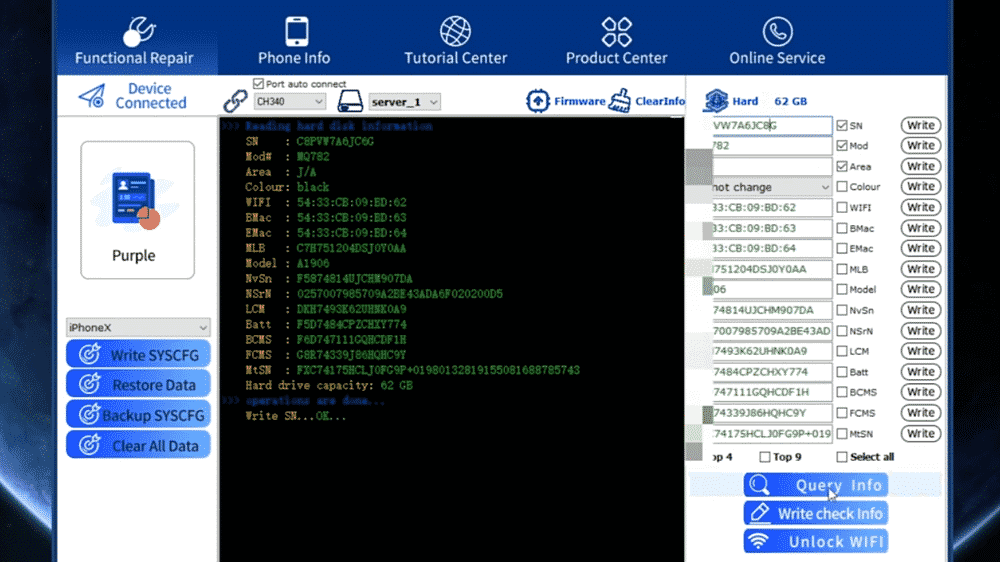Click the Device Connected paper plane icon

pyautogui.click(x=92, y=96)
